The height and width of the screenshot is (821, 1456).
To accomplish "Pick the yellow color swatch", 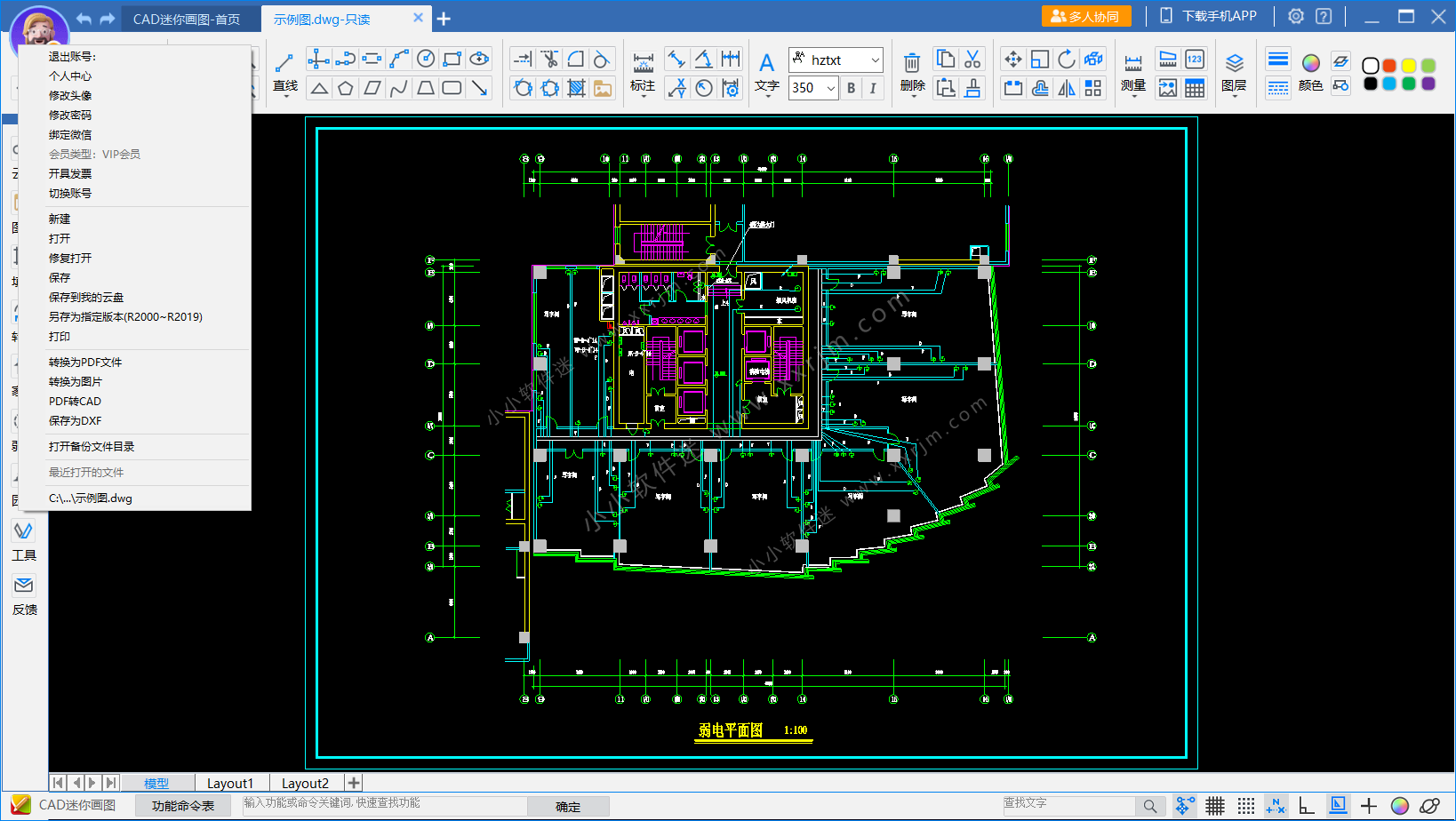I will [x=1409, y=66].
